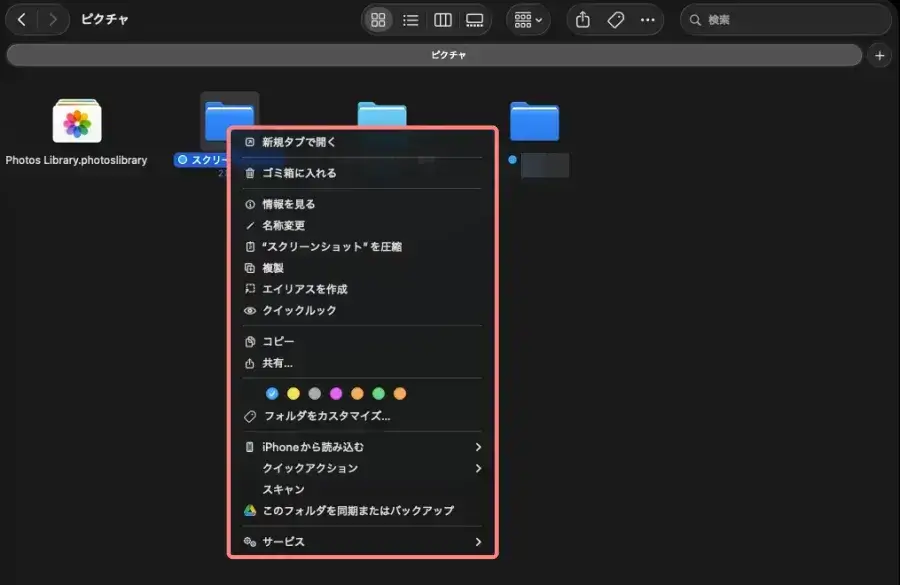The height and width of the screenshot is (585, 900).
Task: Open the Share icon in the toolbar
Action: [x=581, y=19]
